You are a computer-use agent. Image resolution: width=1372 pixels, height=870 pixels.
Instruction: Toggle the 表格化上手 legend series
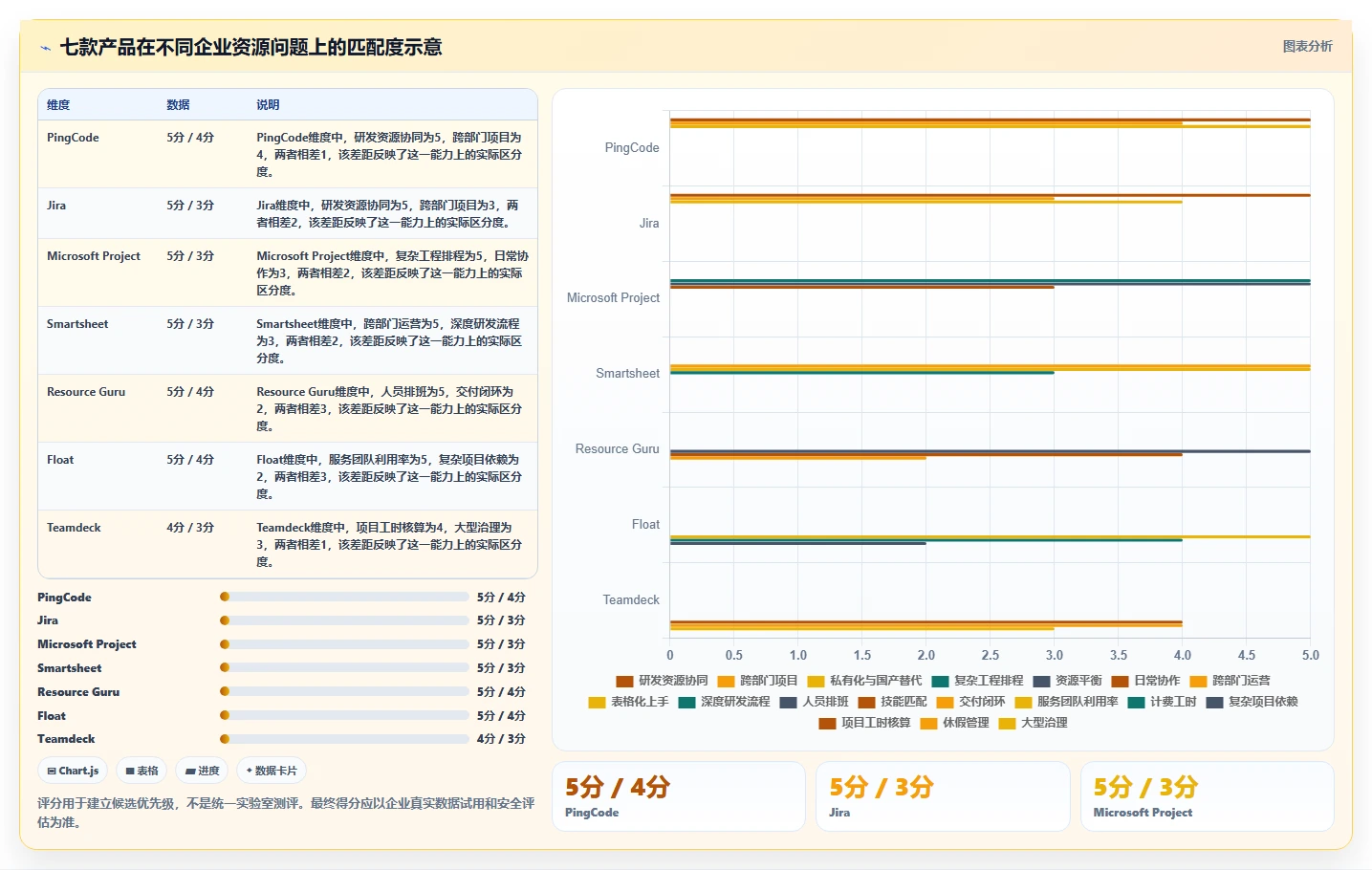coord(628,702)
